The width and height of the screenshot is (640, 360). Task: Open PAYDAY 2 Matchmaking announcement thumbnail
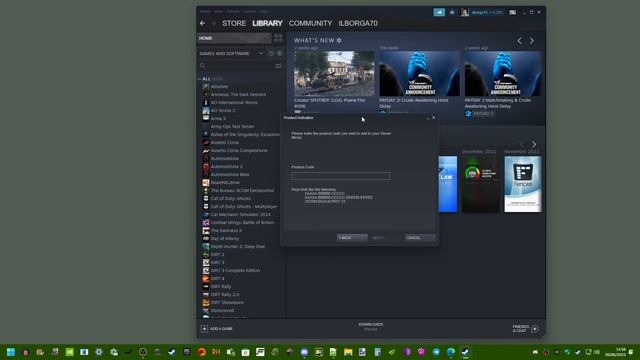tap(504, 73)
